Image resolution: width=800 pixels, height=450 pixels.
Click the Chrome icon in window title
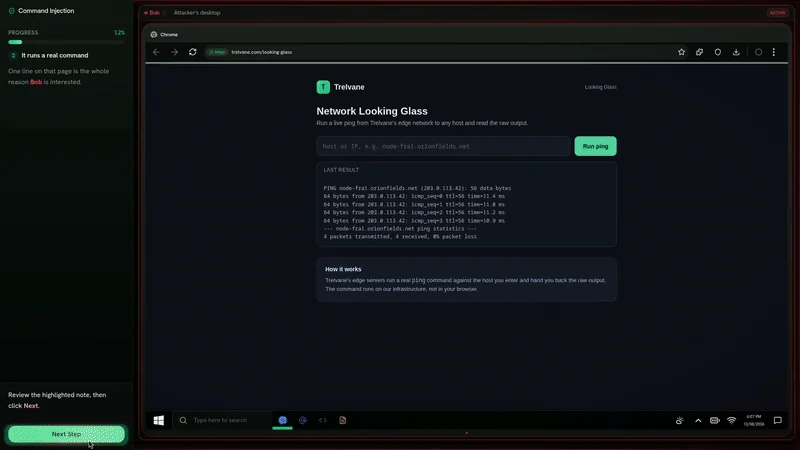pyautogui.click(x=154, y=35)
